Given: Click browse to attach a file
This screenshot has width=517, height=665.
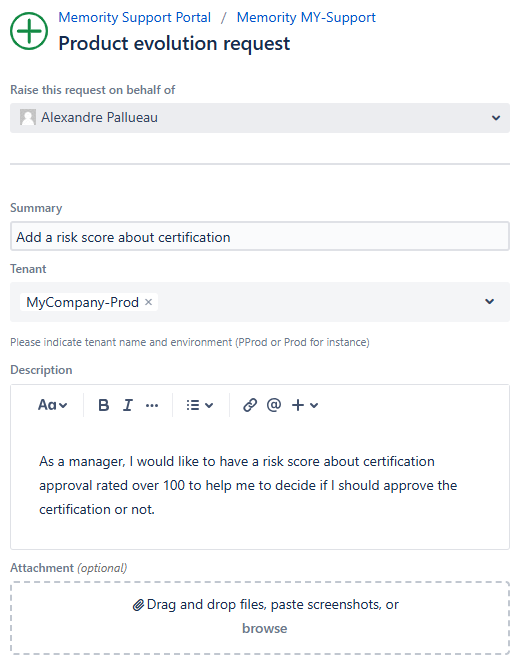Looking at the screenshot, I should [x=265, y=629].
